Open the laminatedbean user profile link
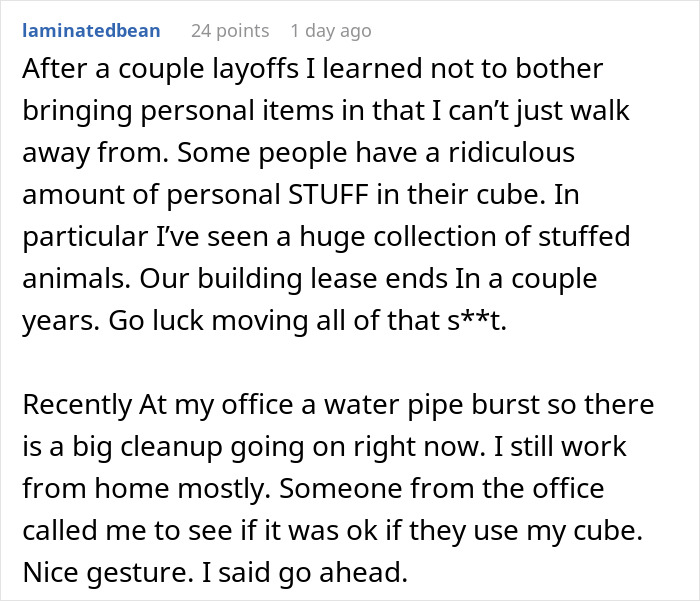The height and width of the screenshot is (601, 700). click(90, 30)
